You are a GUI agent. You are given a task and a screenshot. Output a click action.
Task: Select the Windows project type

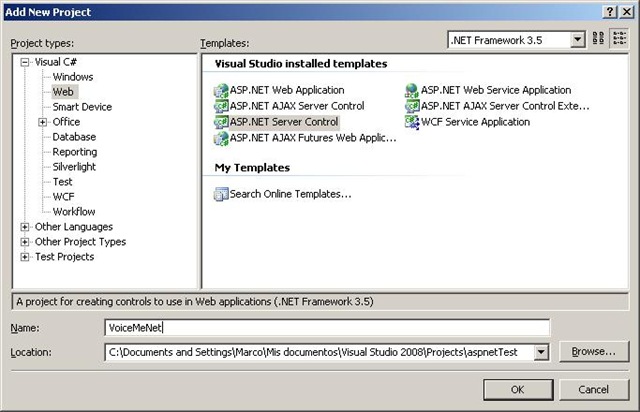(x=73, y=77)
